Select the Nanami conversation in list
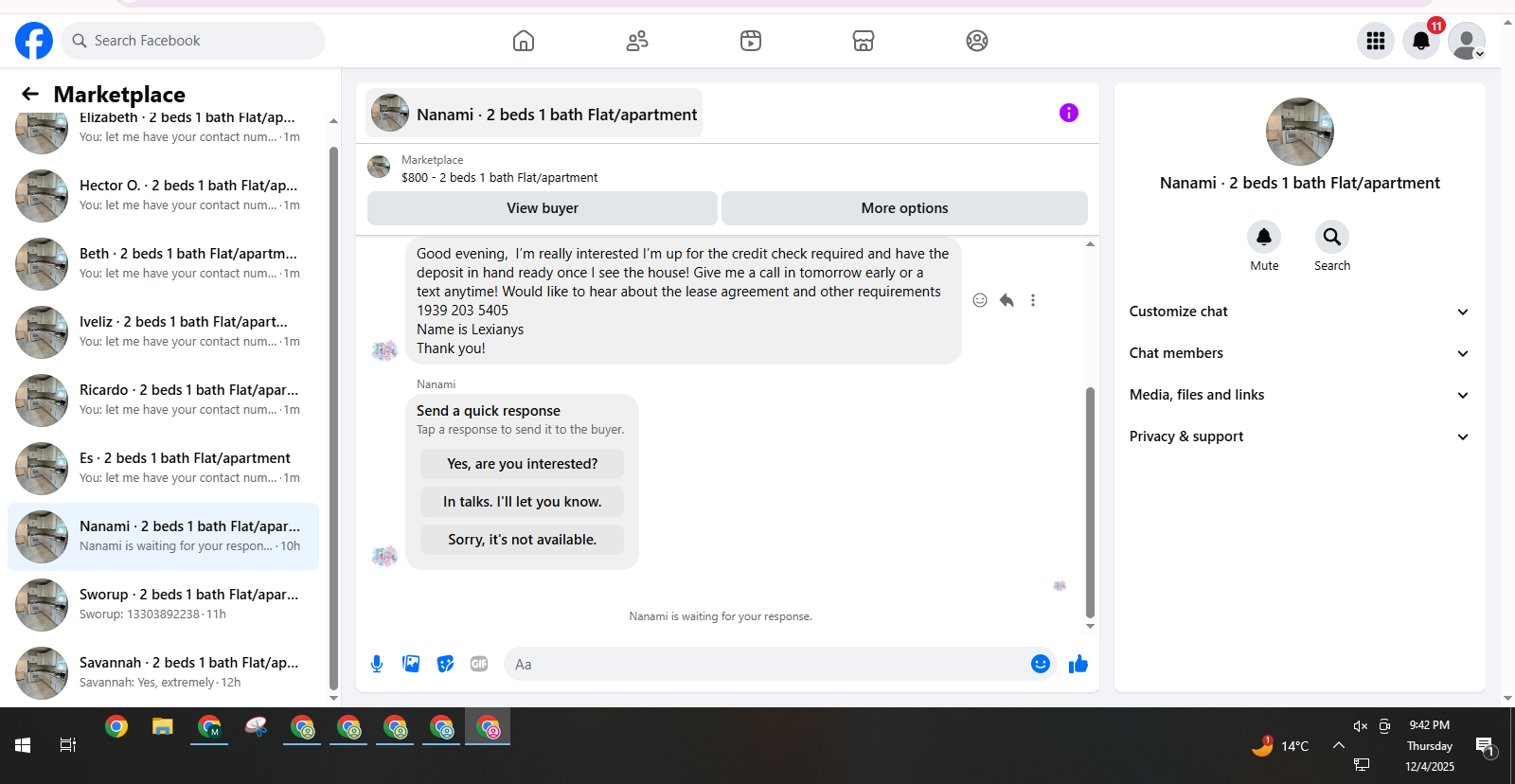This screenshot has height=784, width=1515. tap(163, 537)
